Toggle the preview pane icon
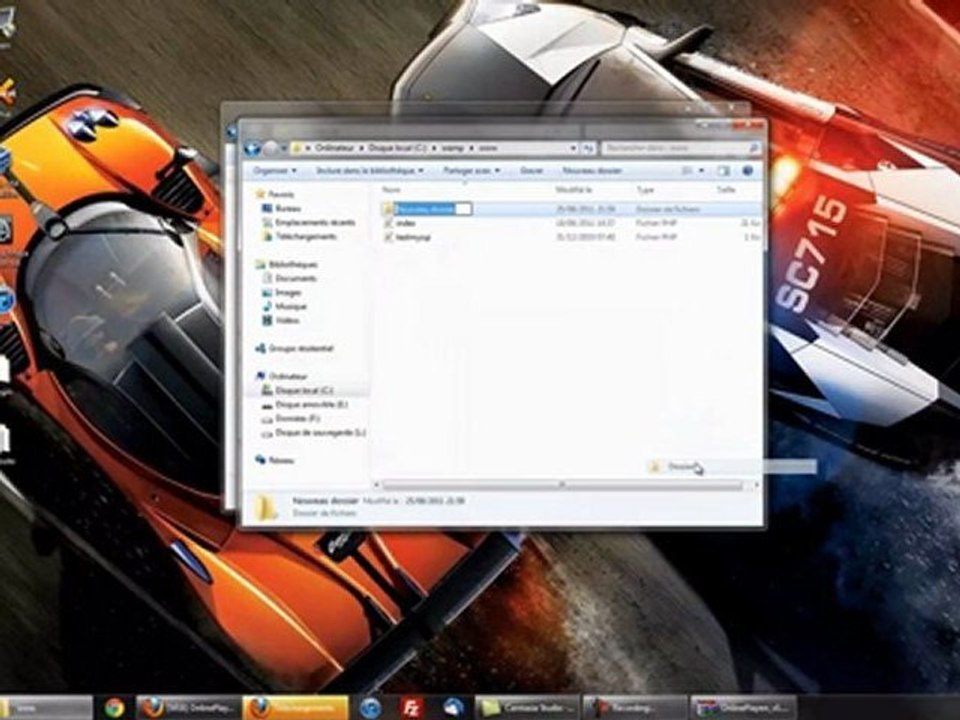This screenshot has height=720, width=960. [723, 171]
